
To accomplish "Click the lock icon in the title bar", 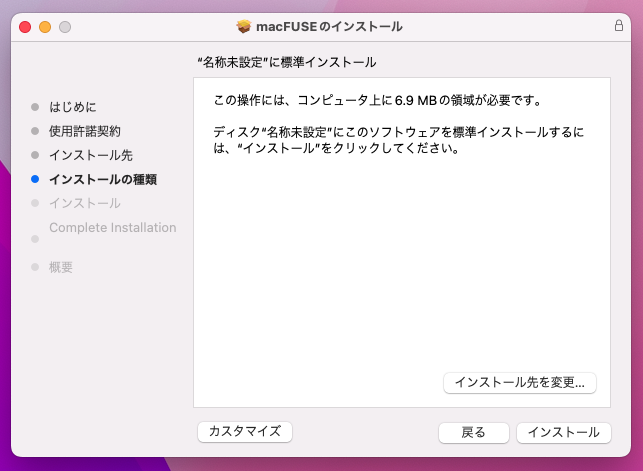I will point(617,25).
